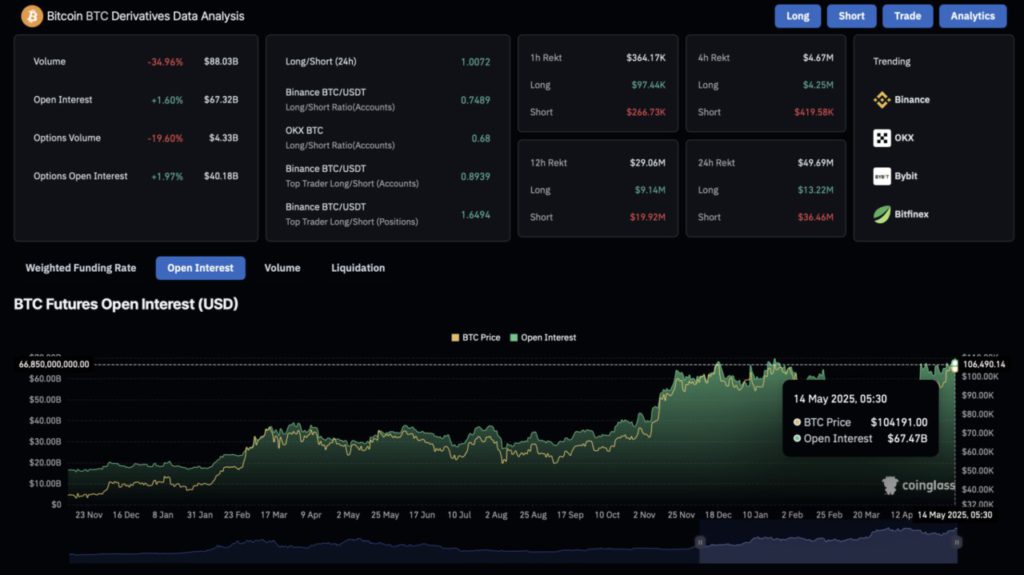Toggle BTC Price legend series
Image resolution: width=1024 pixels, height=575 pixels.
tap(475, 338)
